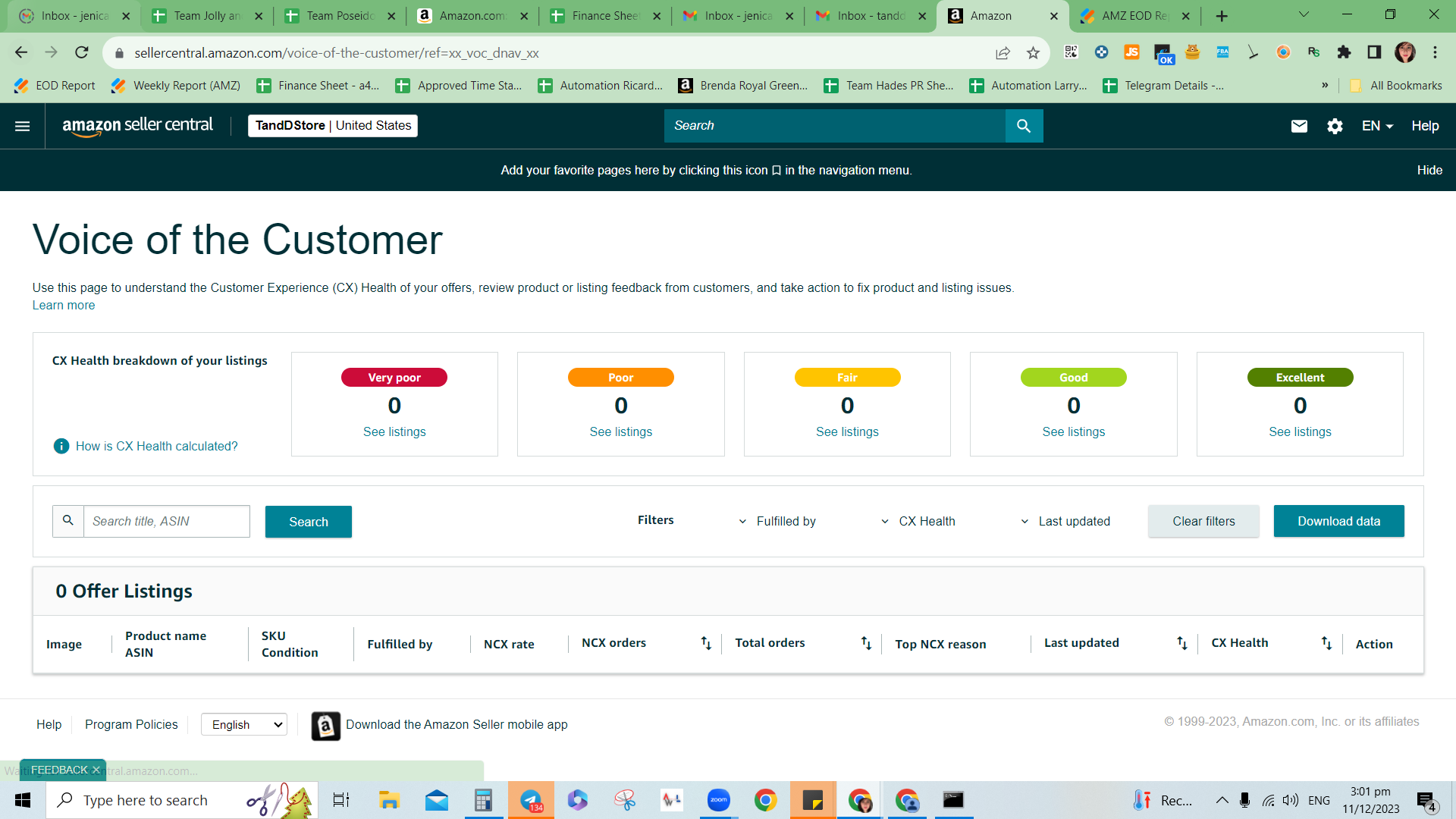Image resolution: width=1456 pixels, height=819 pixels.
Task: Bookmark this page with the star icon
Action: tap(1033, 53)
